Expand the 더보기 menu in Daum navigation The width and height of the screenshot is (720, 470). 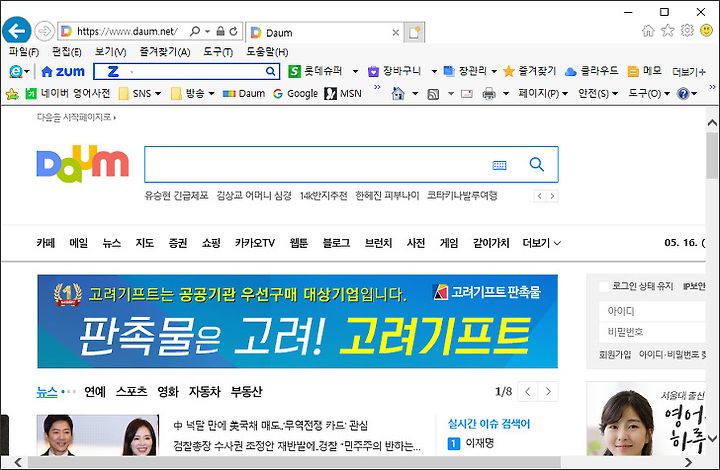point(542,243)
